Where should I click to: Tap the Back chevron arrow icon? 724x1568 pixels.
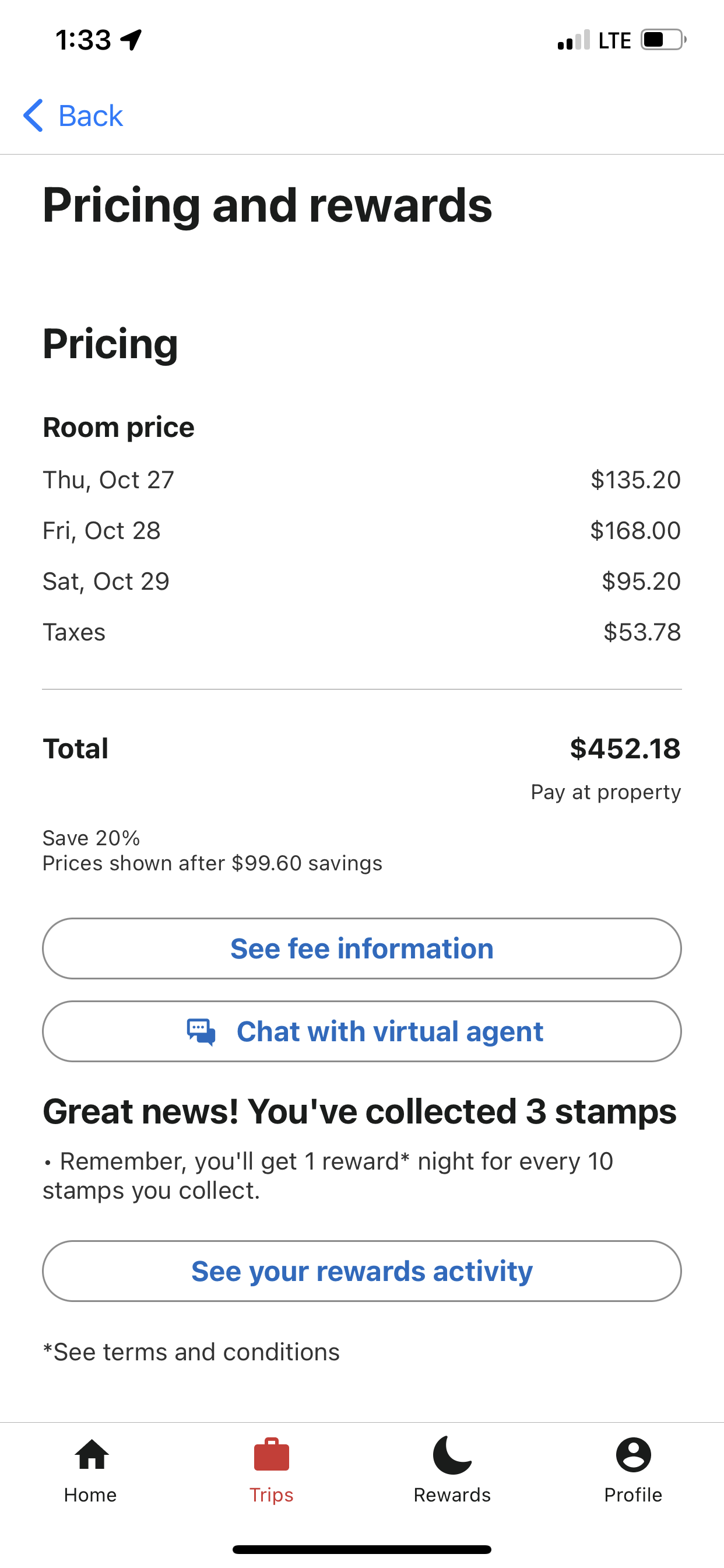(33, 115)
